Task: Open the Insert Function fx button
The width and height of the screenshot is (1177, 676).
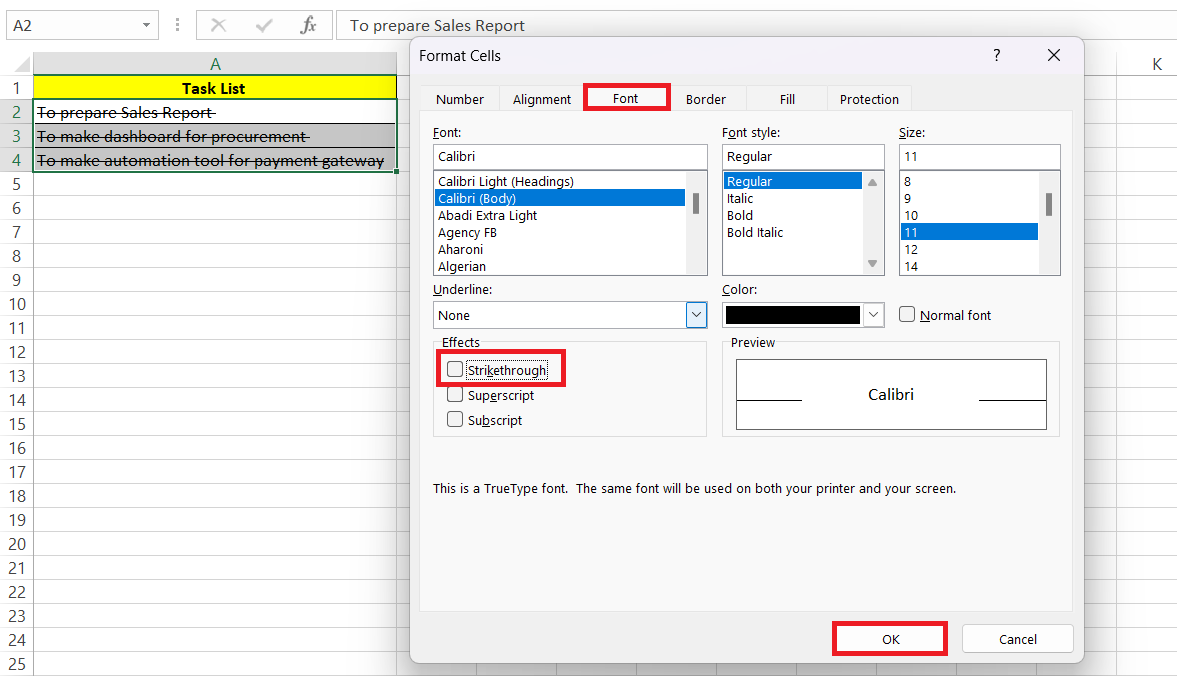Action: (x=308, y=26)
